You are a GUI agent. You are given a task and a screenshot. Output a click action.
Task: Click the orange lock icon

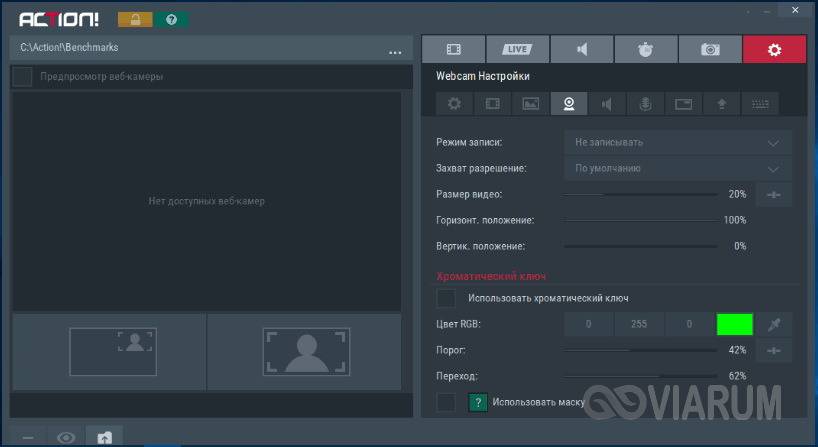[135, 19]
